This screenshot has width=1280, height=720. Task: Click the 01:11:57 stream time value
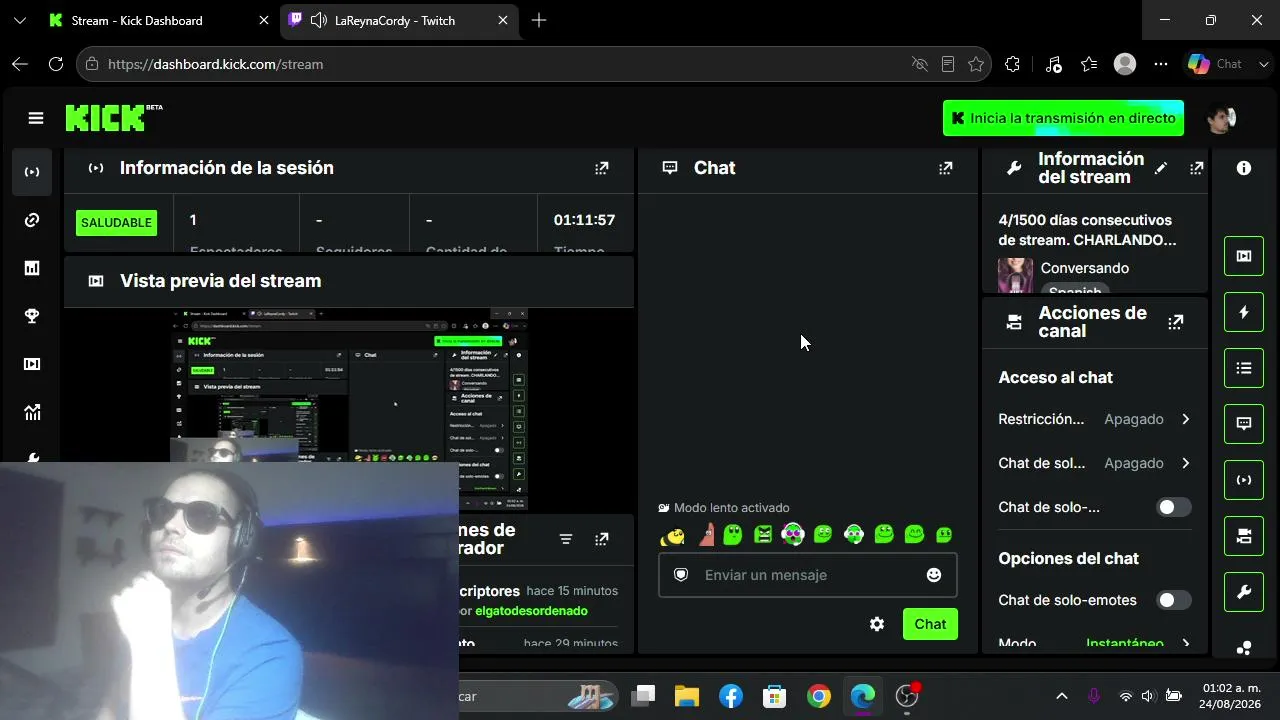[584, 220]
